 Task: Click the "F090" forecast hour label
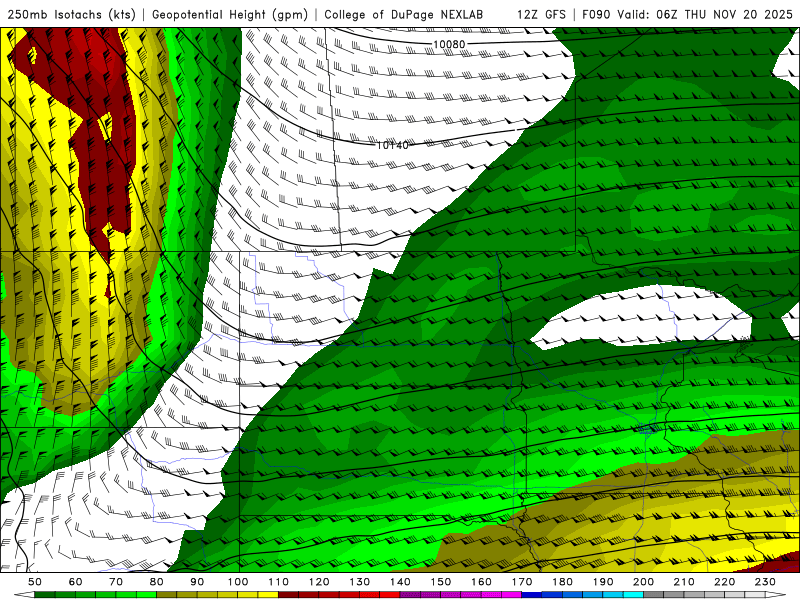[x=596, y=14]
